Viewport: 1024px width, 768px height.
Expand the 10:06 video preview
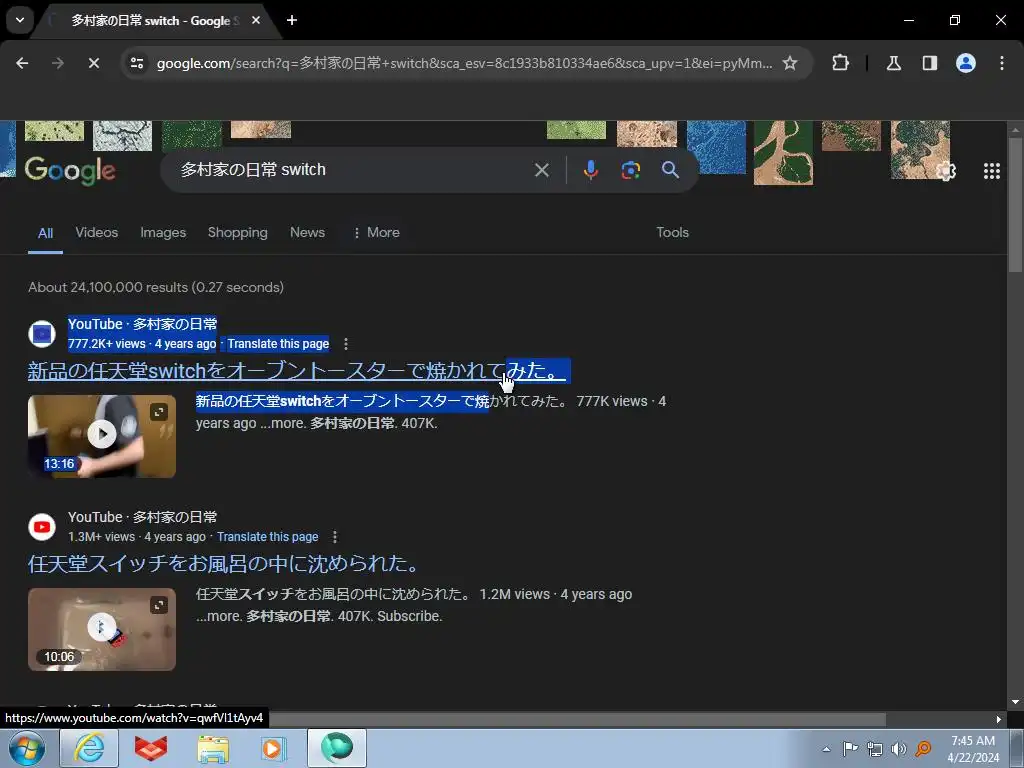[159, 605]
